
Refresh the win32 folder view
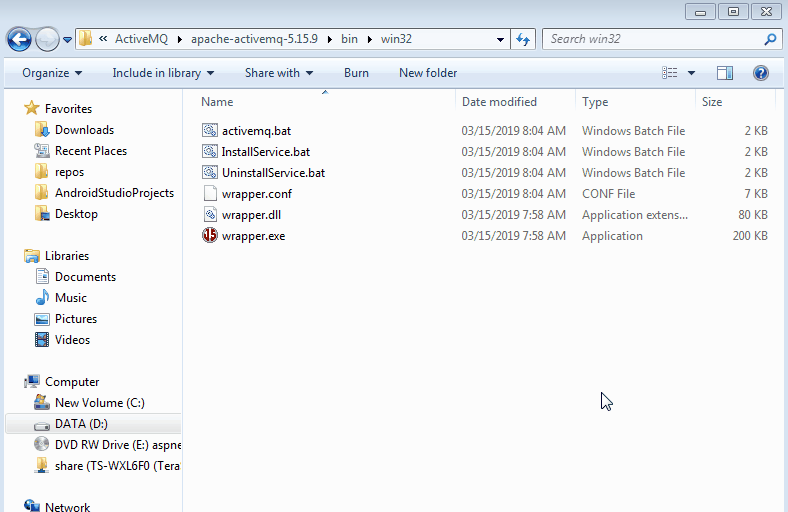(523, 39)
